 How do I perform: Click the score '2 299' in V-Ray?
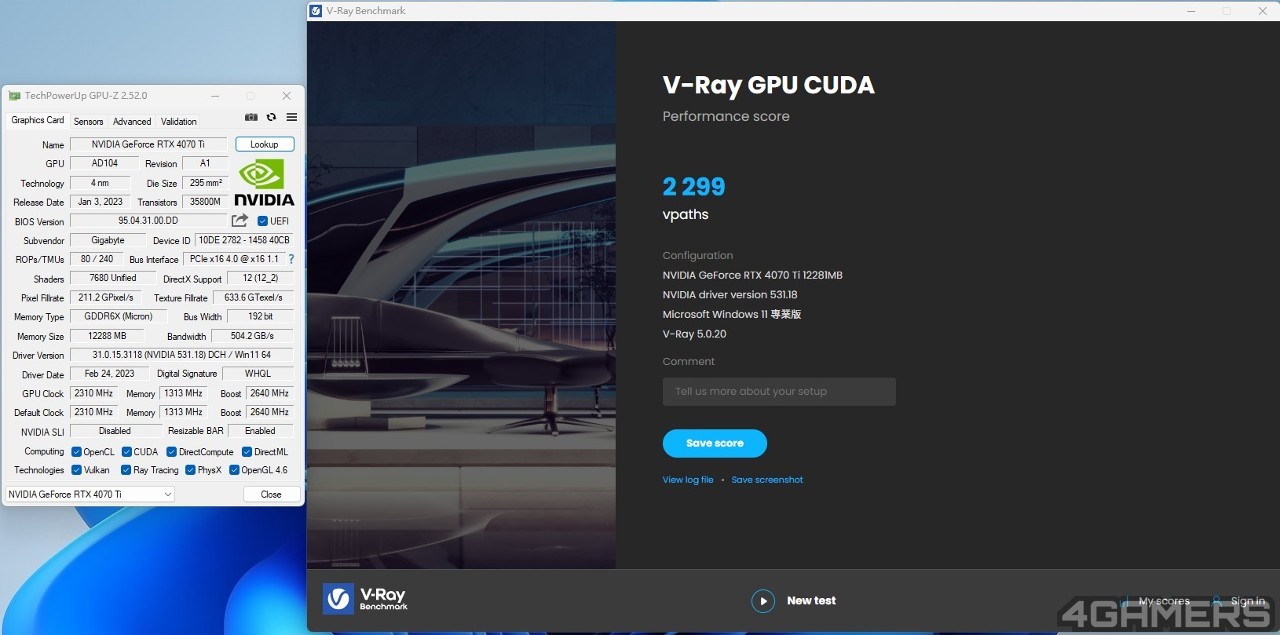(x=694, y=187)
